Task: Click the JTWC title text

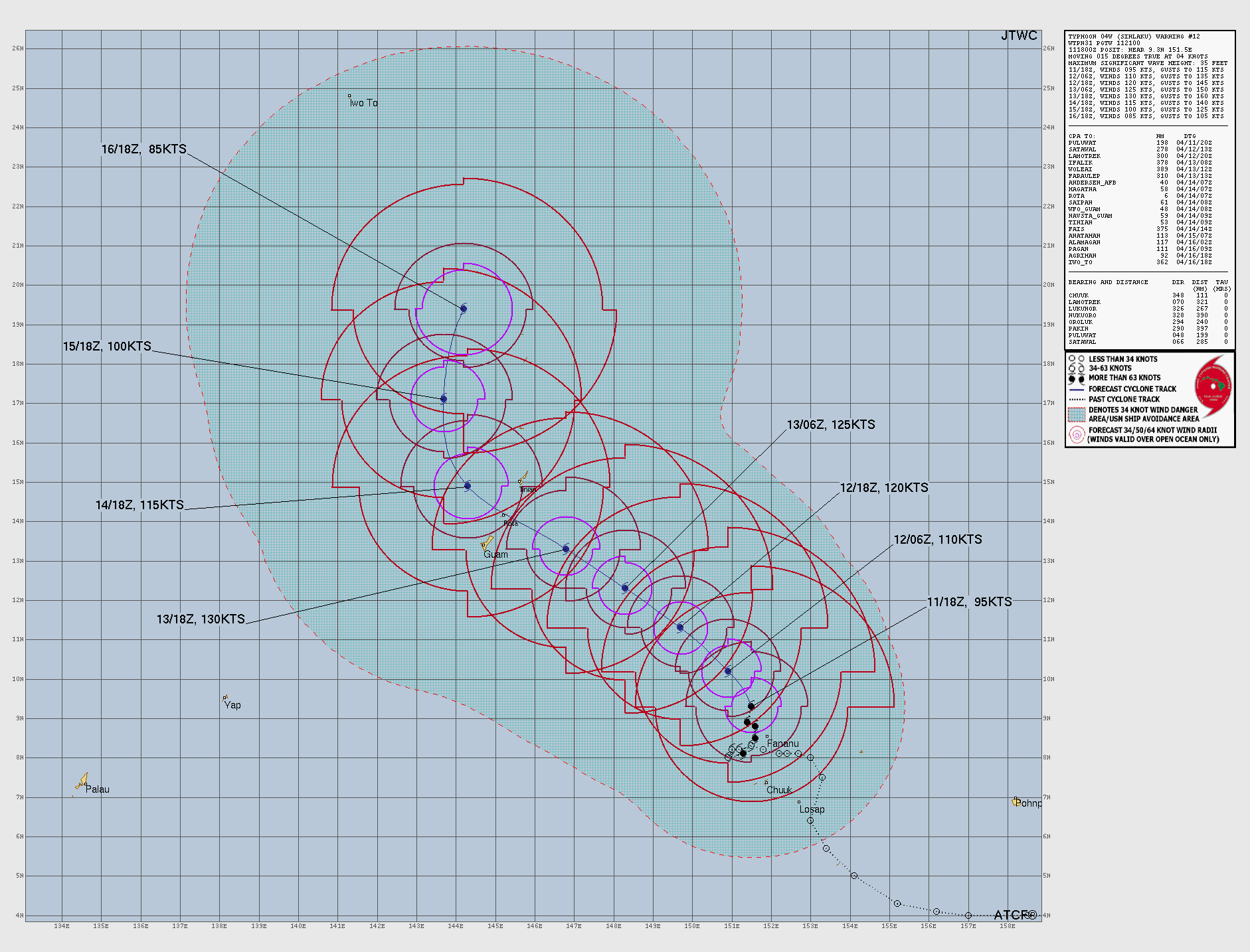Action: pos(1018,36)
